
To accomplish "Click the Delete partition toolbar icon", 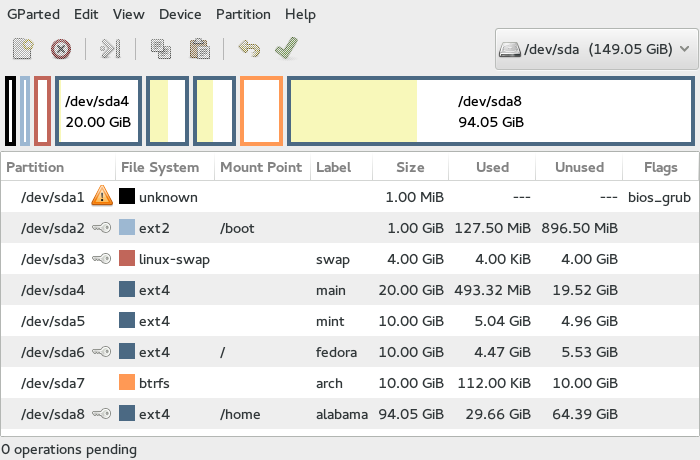I will 61,48.
